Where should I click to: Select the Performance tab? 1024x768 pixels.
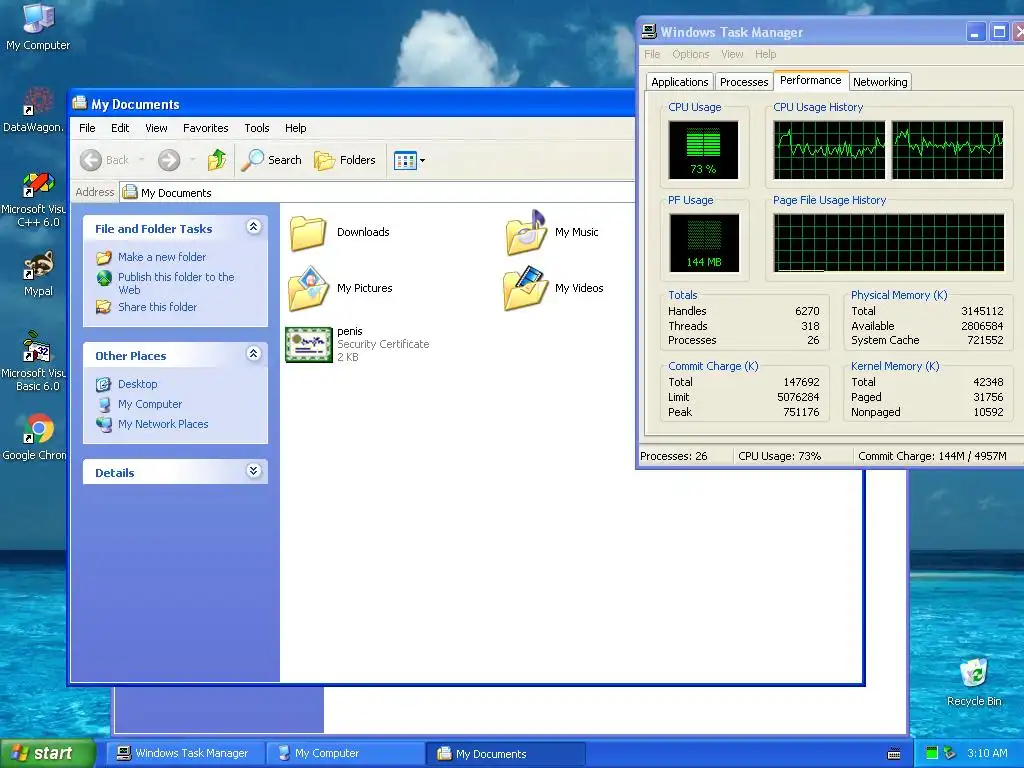(810, 80)
